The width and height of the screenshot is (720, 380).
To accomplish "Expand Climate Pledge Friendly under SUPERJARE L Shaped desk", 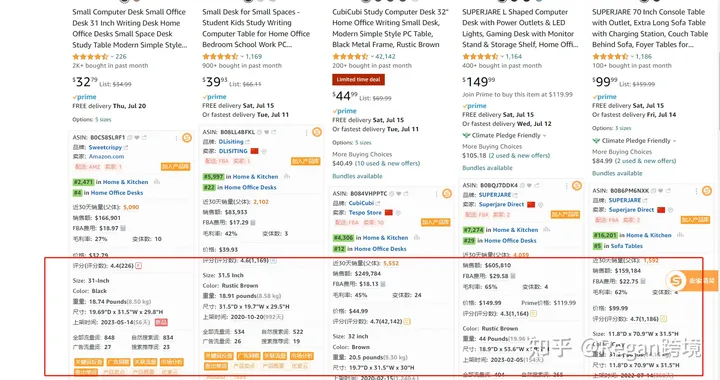I will 545,135.
